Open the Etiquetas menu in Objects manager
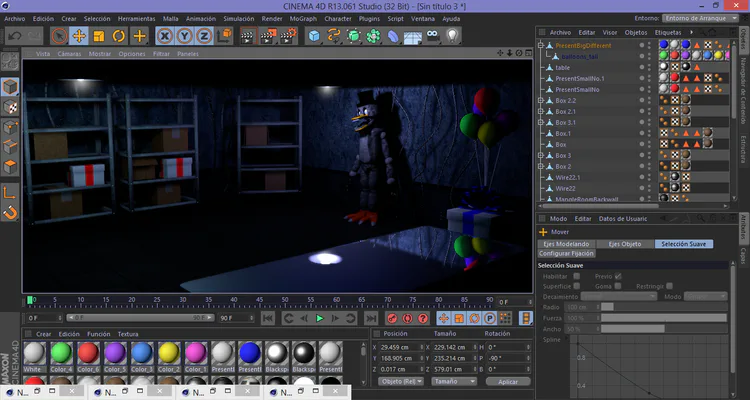The width and height of the screenshot is (750, 400). (x=668, y=33)
